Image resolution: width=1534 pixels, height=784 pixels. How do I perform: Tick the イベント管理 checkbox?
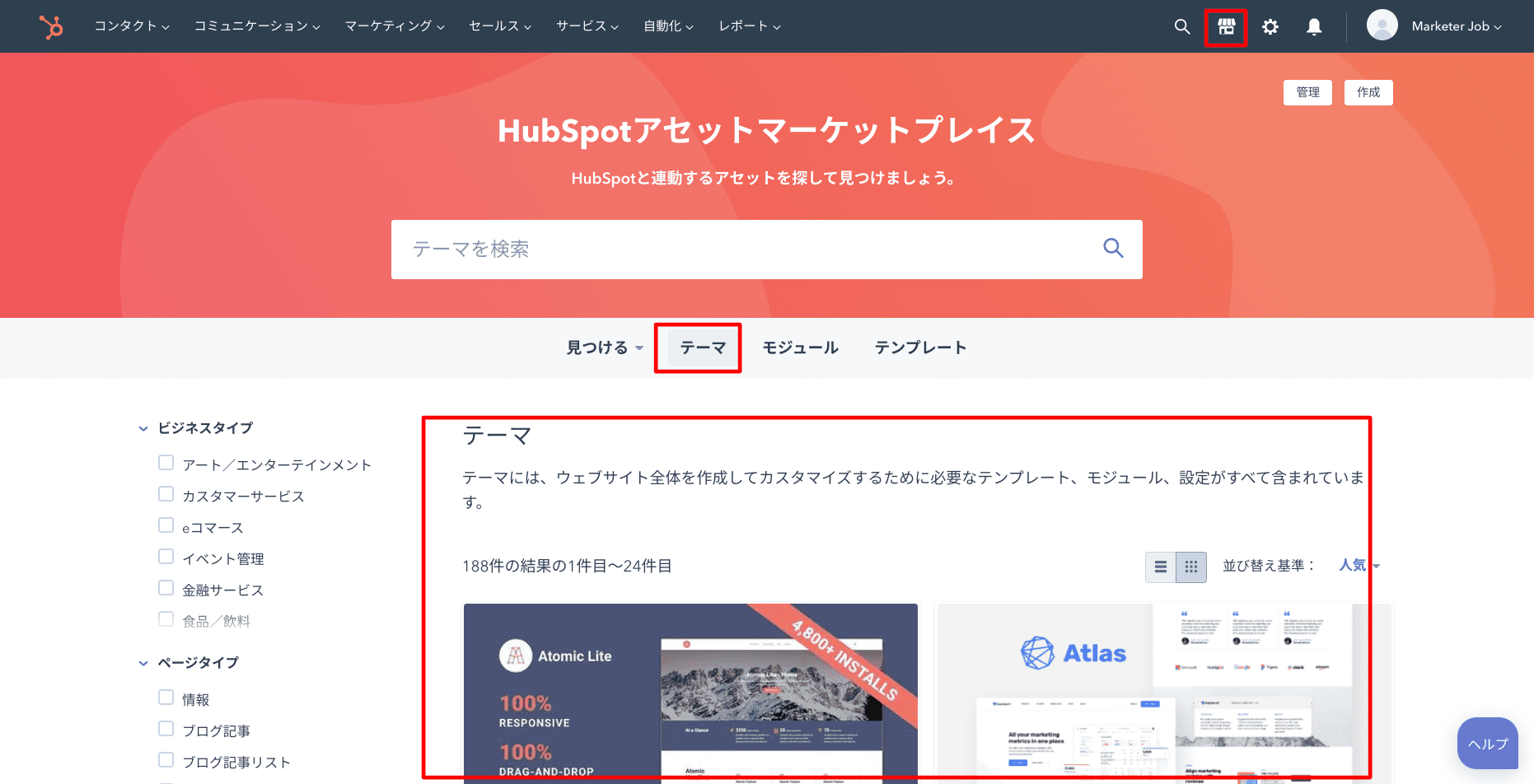166,557
